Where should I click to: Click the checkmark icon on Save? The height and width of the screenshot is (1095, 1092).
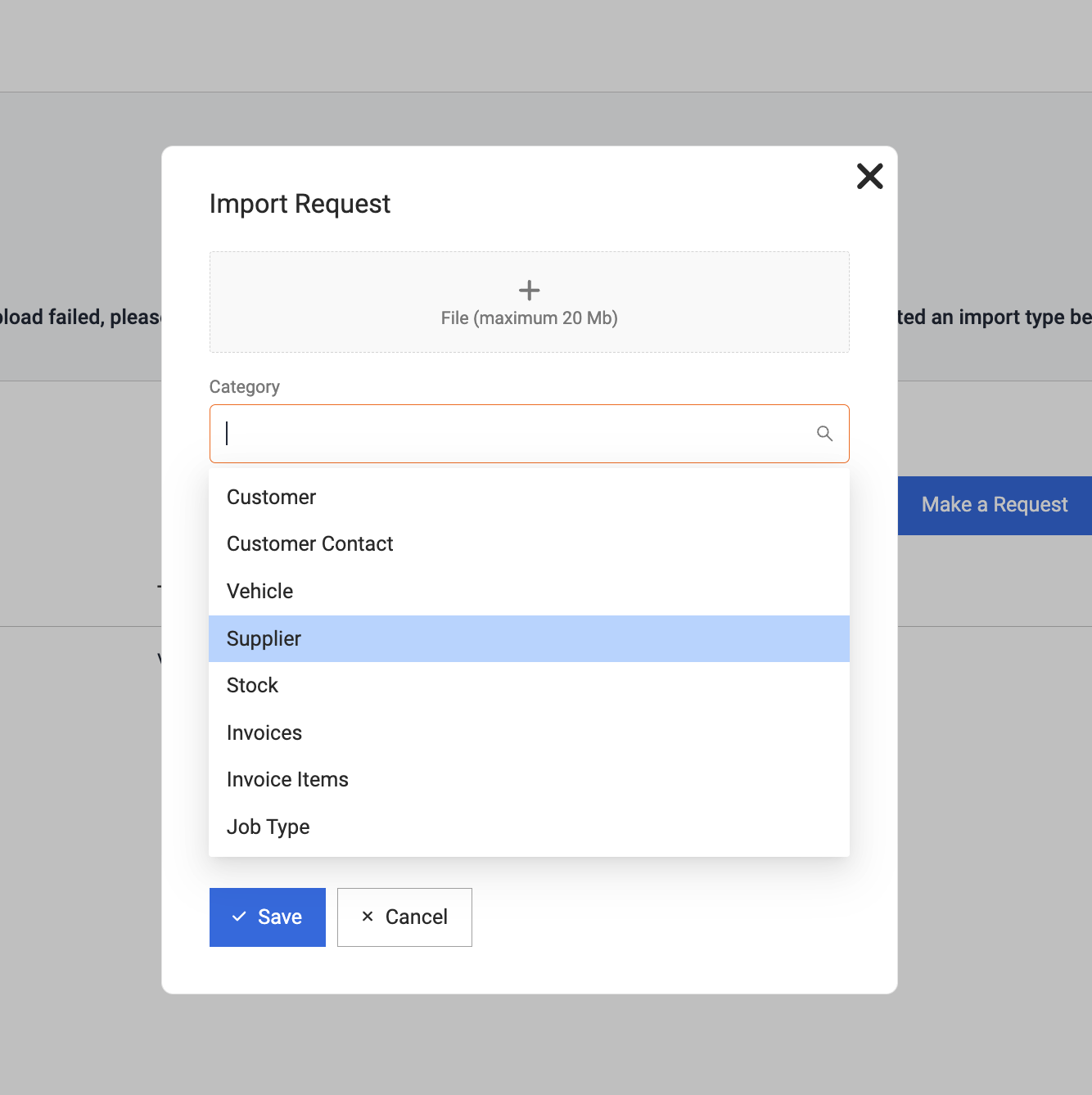[239, 917]
